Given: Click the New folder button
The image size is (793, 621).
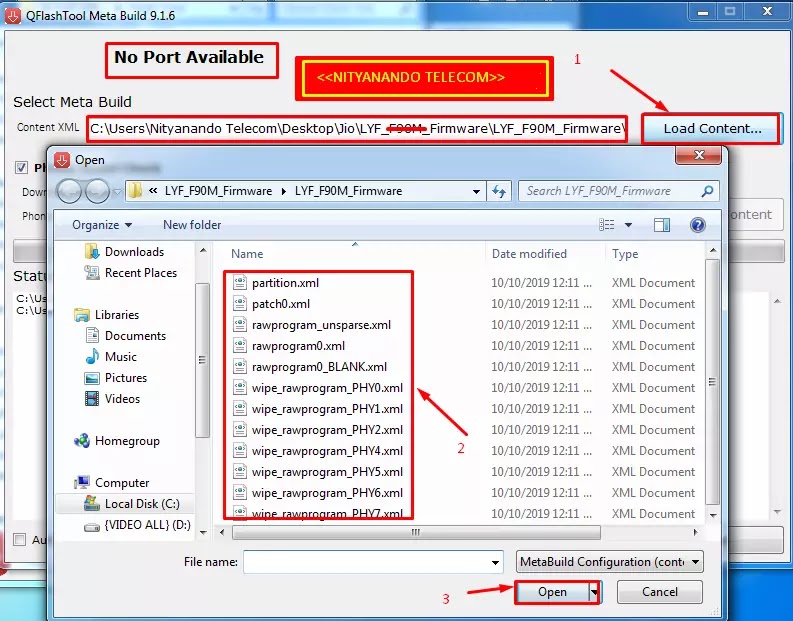Looking at the screenshot, I should [192, 225].
